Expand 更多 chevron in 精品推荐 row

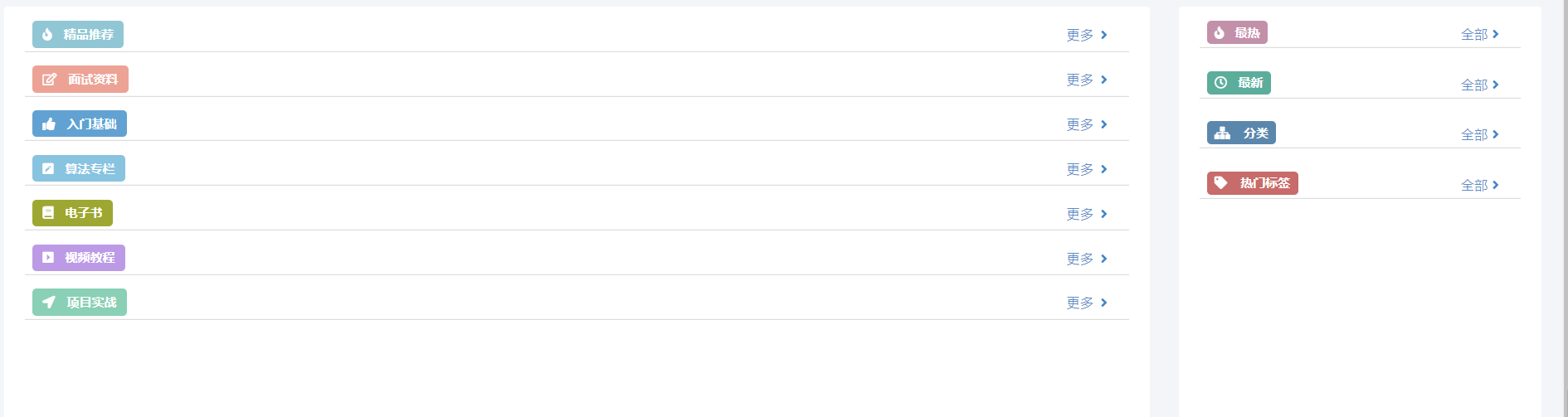click(1103, 35)
